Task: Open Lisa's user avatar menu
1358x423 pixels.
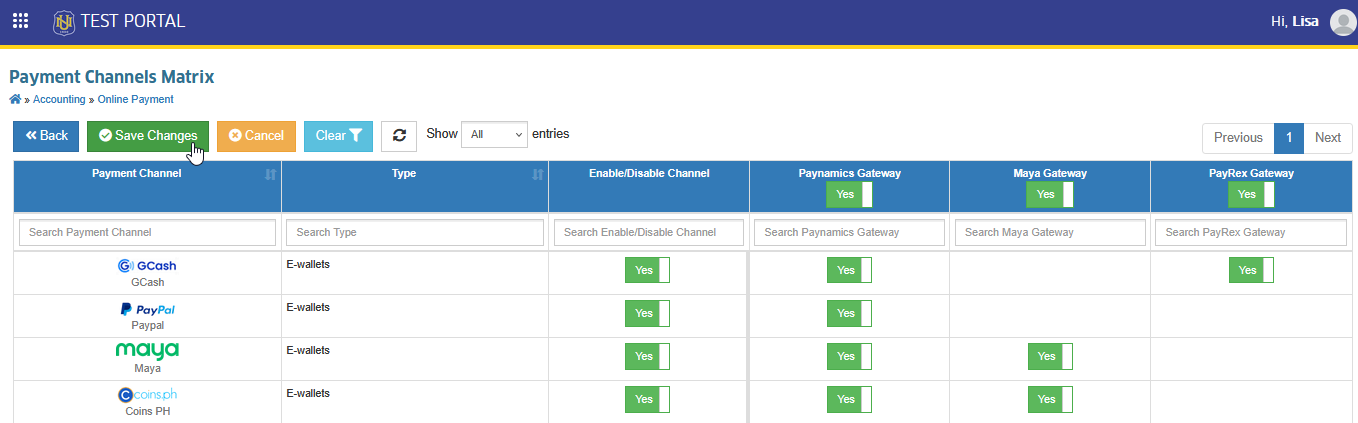Action: click(1343, 22)
